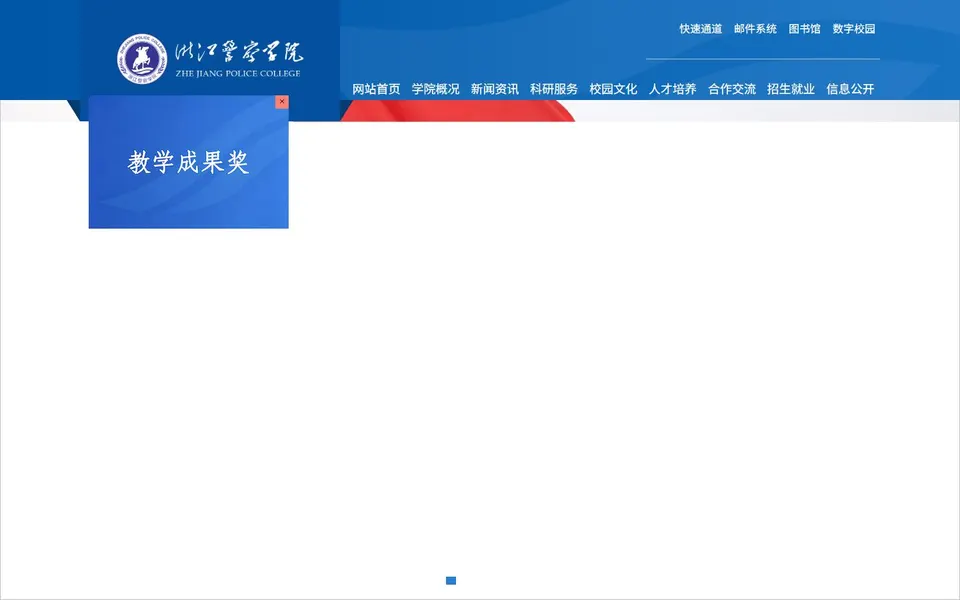960x600 pixels.
Task: Click the ZHE JIANG POLICE COLLEGE title text
Action: tap(238, 73)
